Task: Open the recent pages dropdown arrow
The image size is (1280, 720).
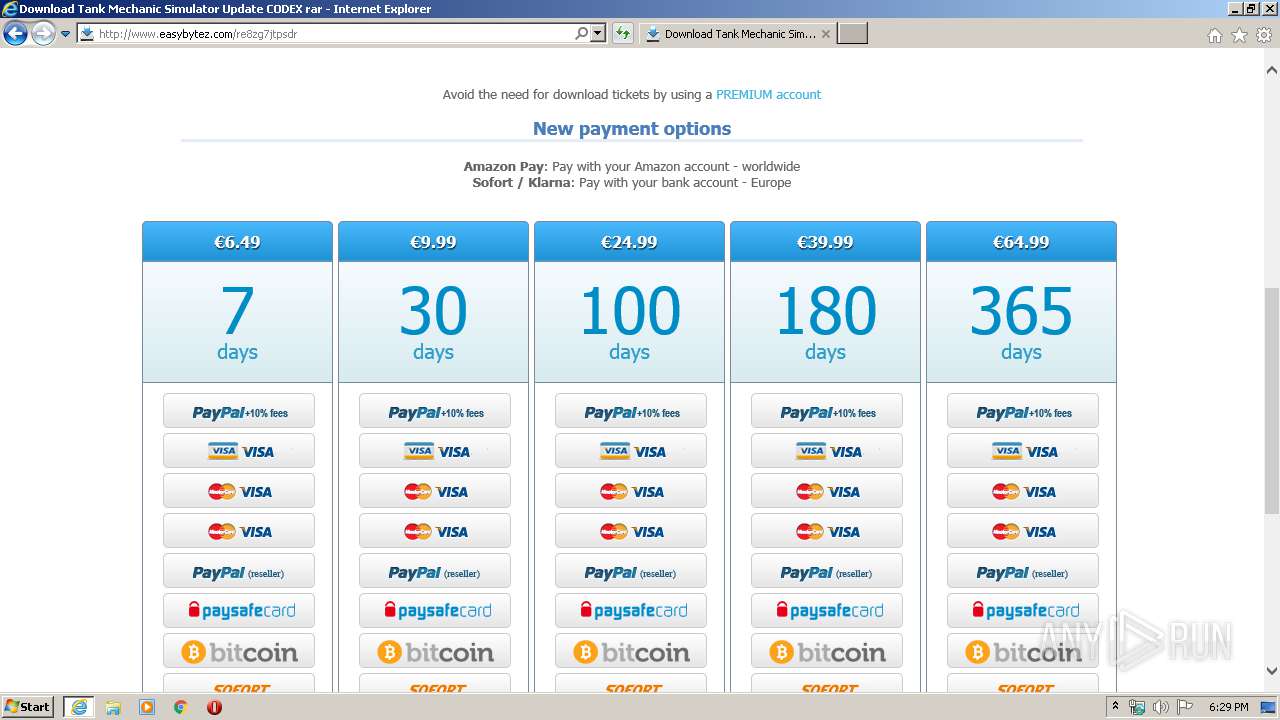Action: pos(66,34)
